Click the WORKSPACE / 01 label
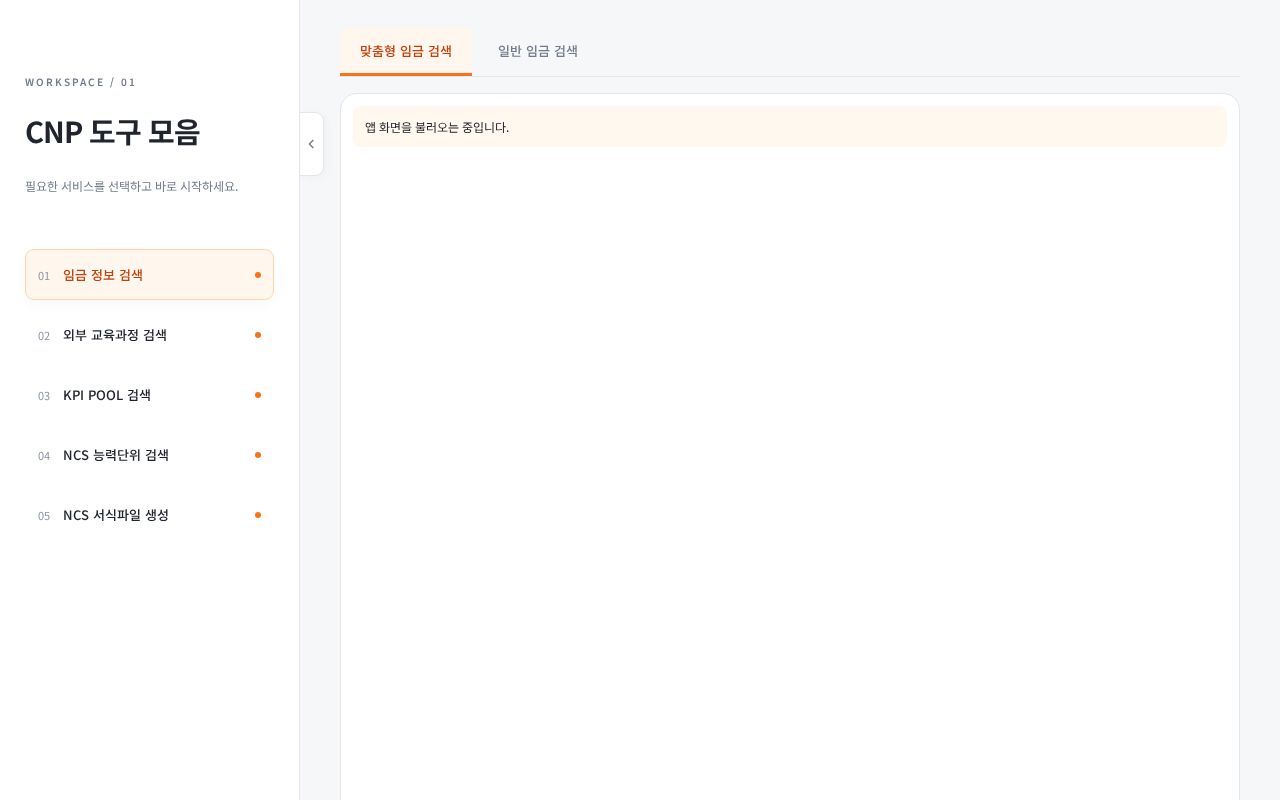Viewport: 1280px width, 800px height. [80, 82]
